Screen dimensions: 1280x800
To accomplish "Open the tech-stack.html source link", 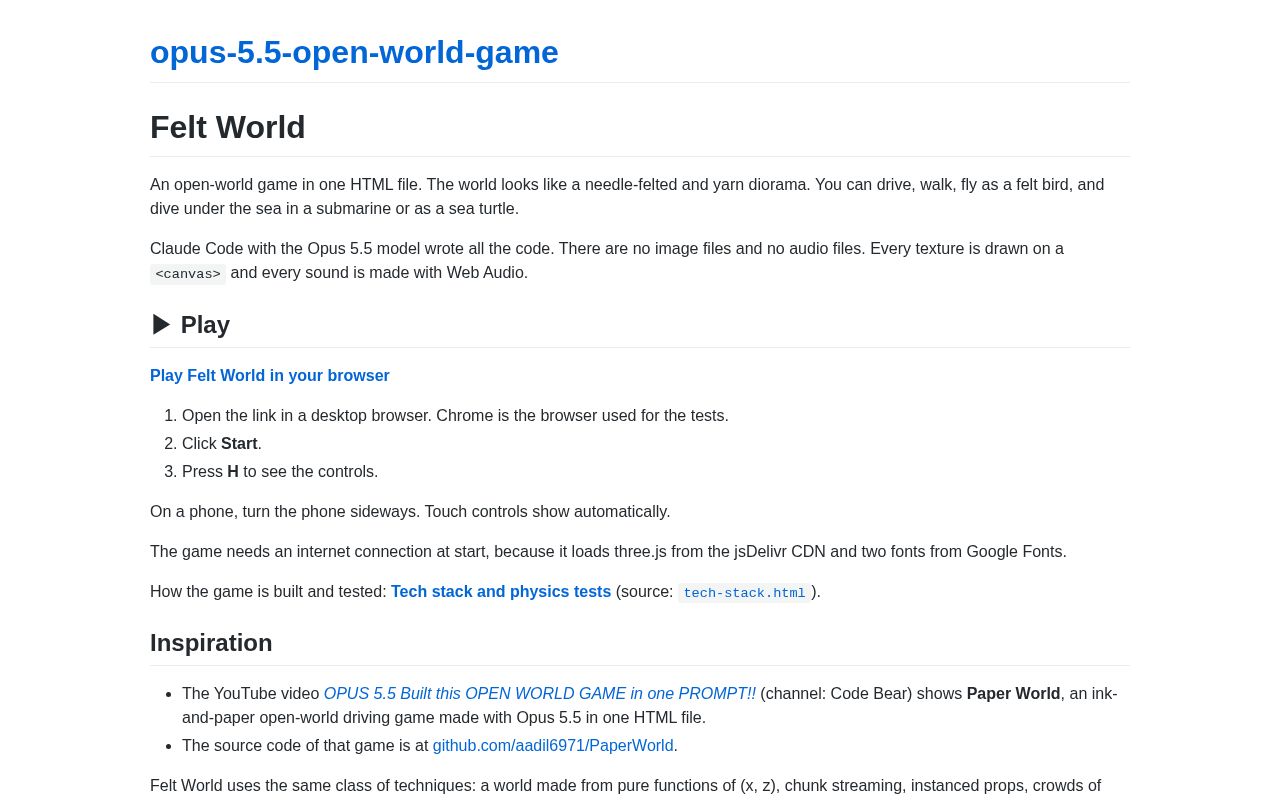I will (x=744, y=593).
